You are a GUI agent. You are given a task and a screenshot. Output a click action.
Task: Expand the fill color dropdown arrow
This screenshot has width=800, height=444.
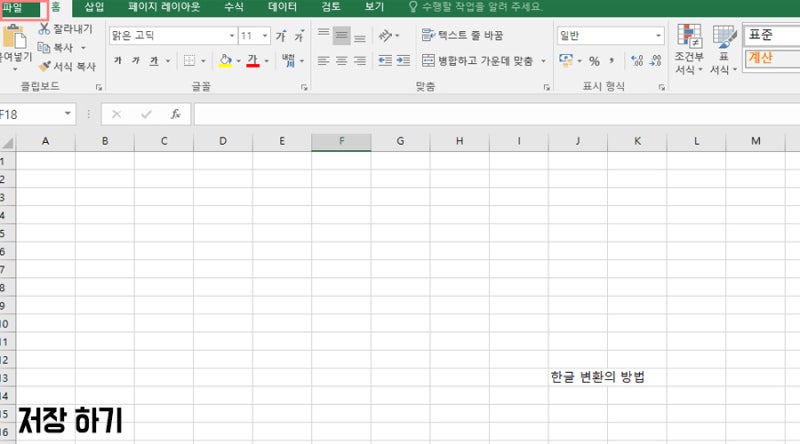238,61
